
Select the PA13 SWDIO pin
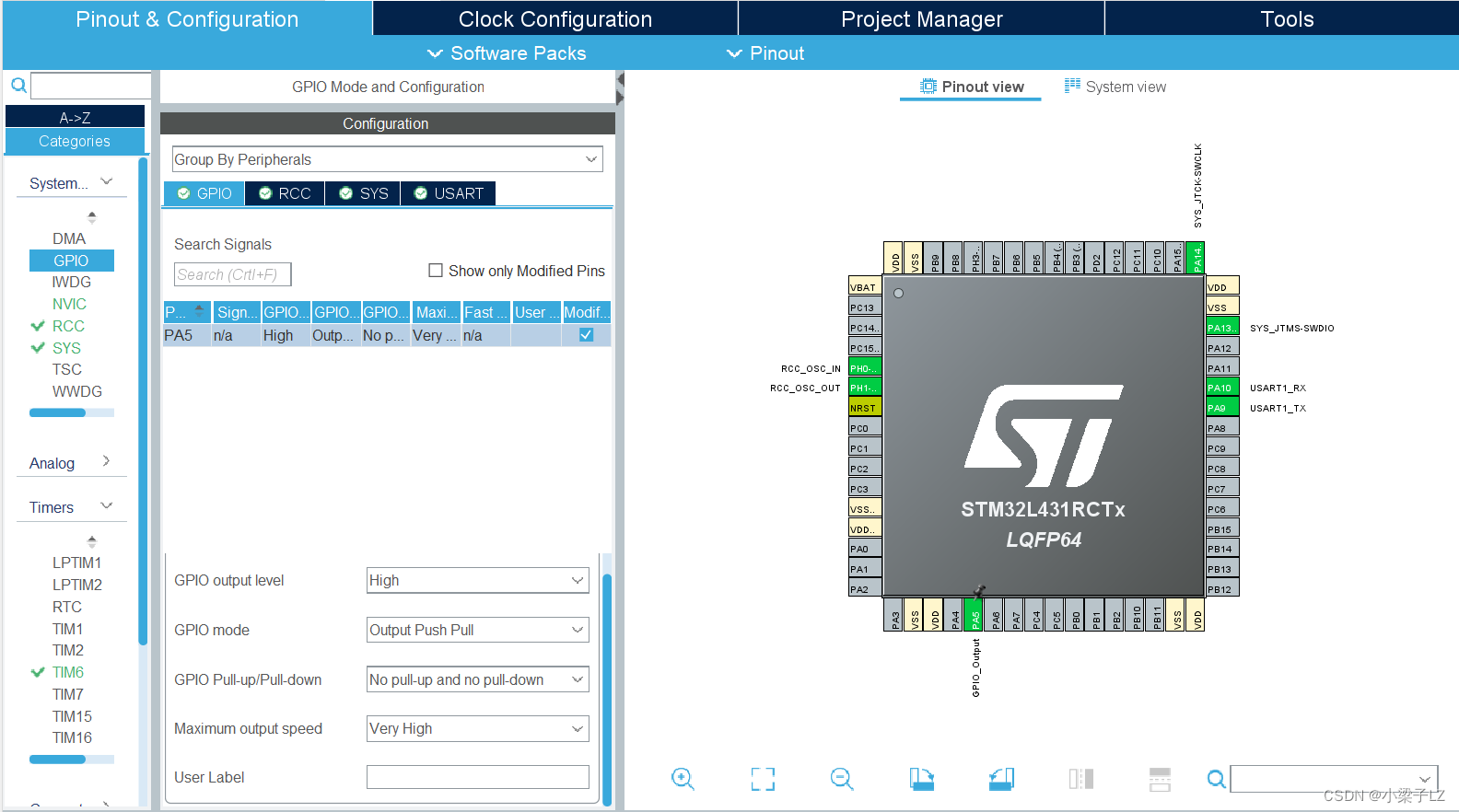[x=1222, y=327]
